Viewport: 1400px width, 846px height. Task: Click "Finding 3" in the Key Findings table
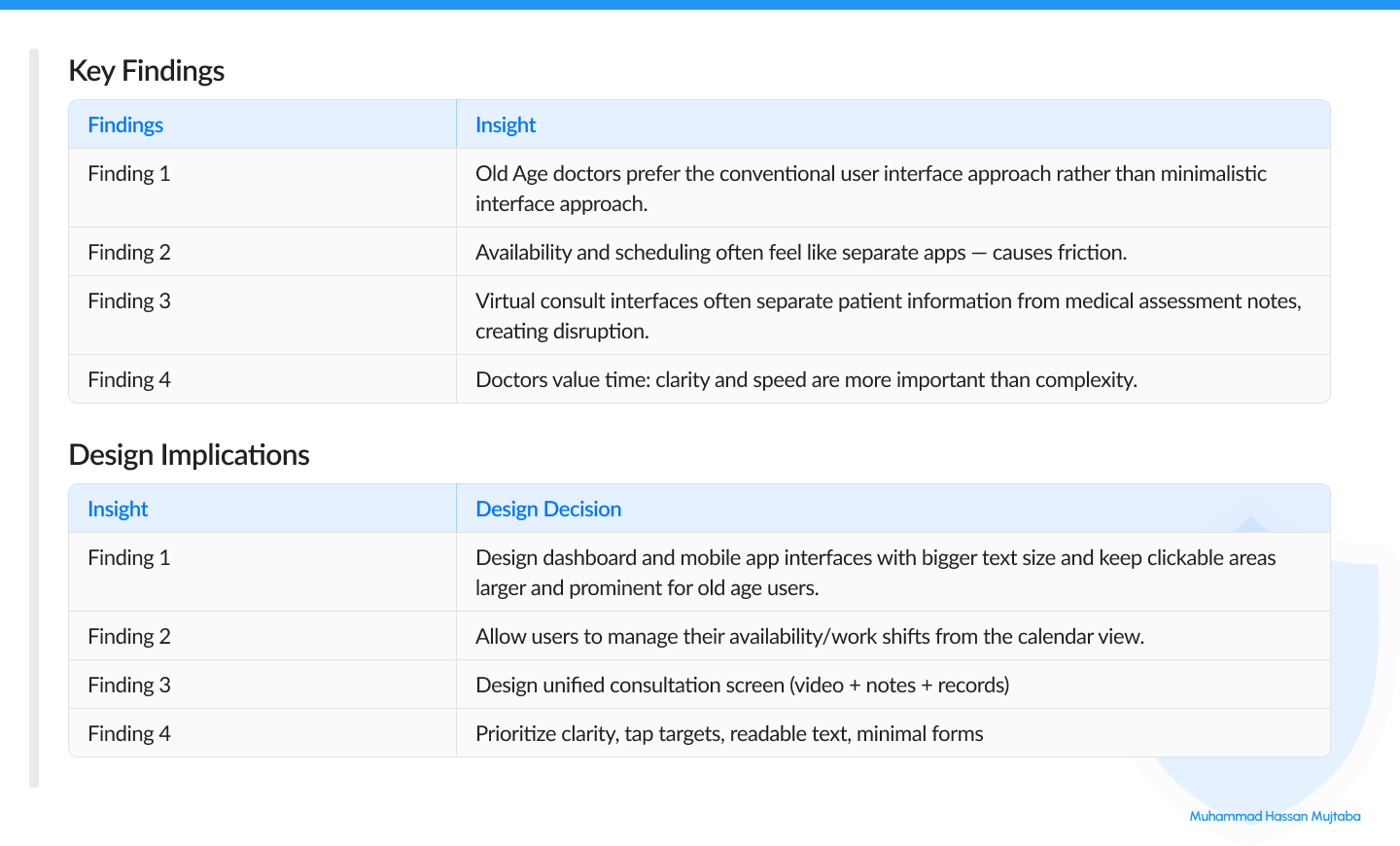click(129, 300)
